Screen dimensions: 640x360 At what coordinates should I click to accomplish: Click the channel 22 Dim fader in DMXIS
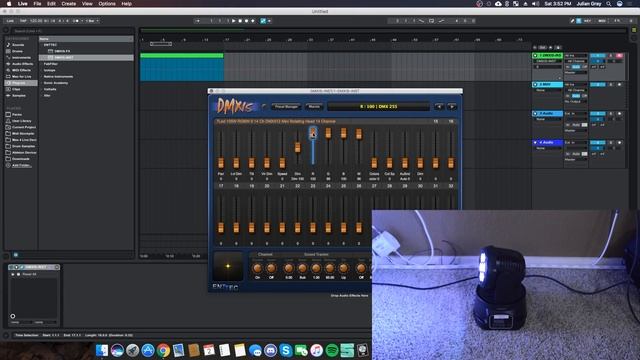pyautogui.click(x=298, y=147)
